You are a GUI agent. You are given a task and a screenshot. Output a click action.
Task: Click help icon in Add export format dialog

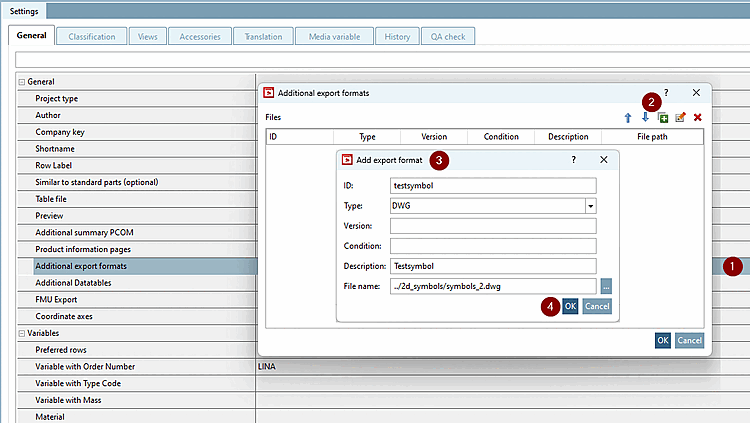tap(573, 159)
